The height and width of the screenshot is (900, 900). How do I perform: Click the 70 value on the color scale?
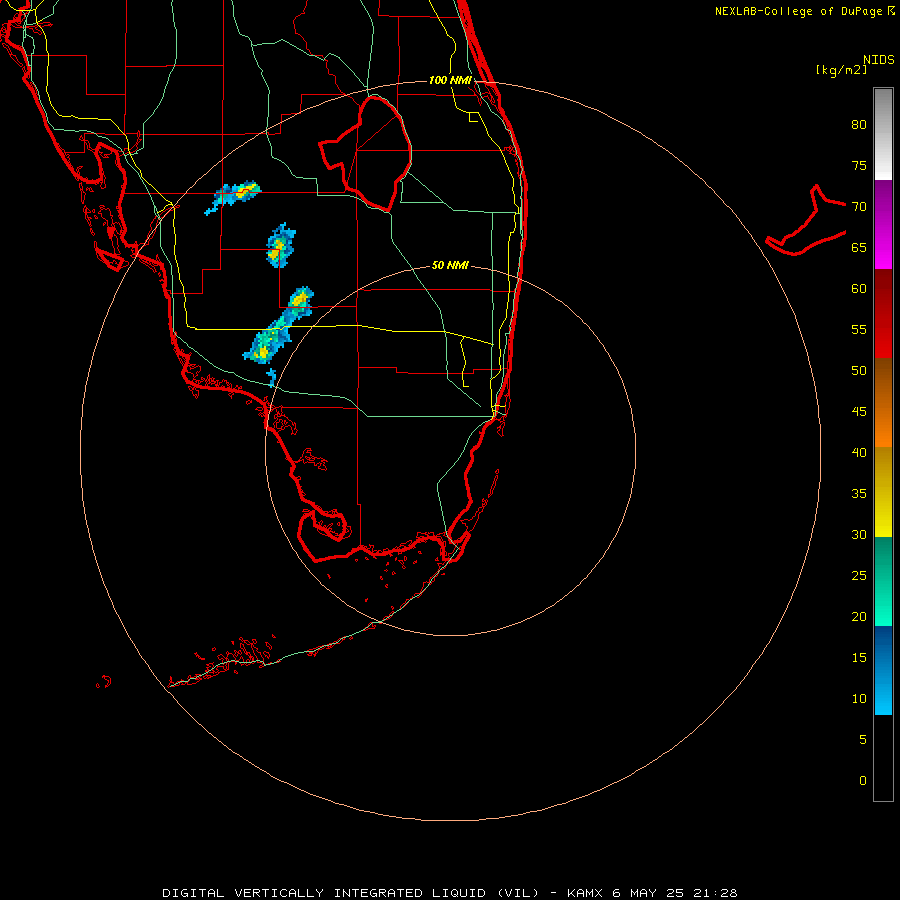click(x=859, y=207)
